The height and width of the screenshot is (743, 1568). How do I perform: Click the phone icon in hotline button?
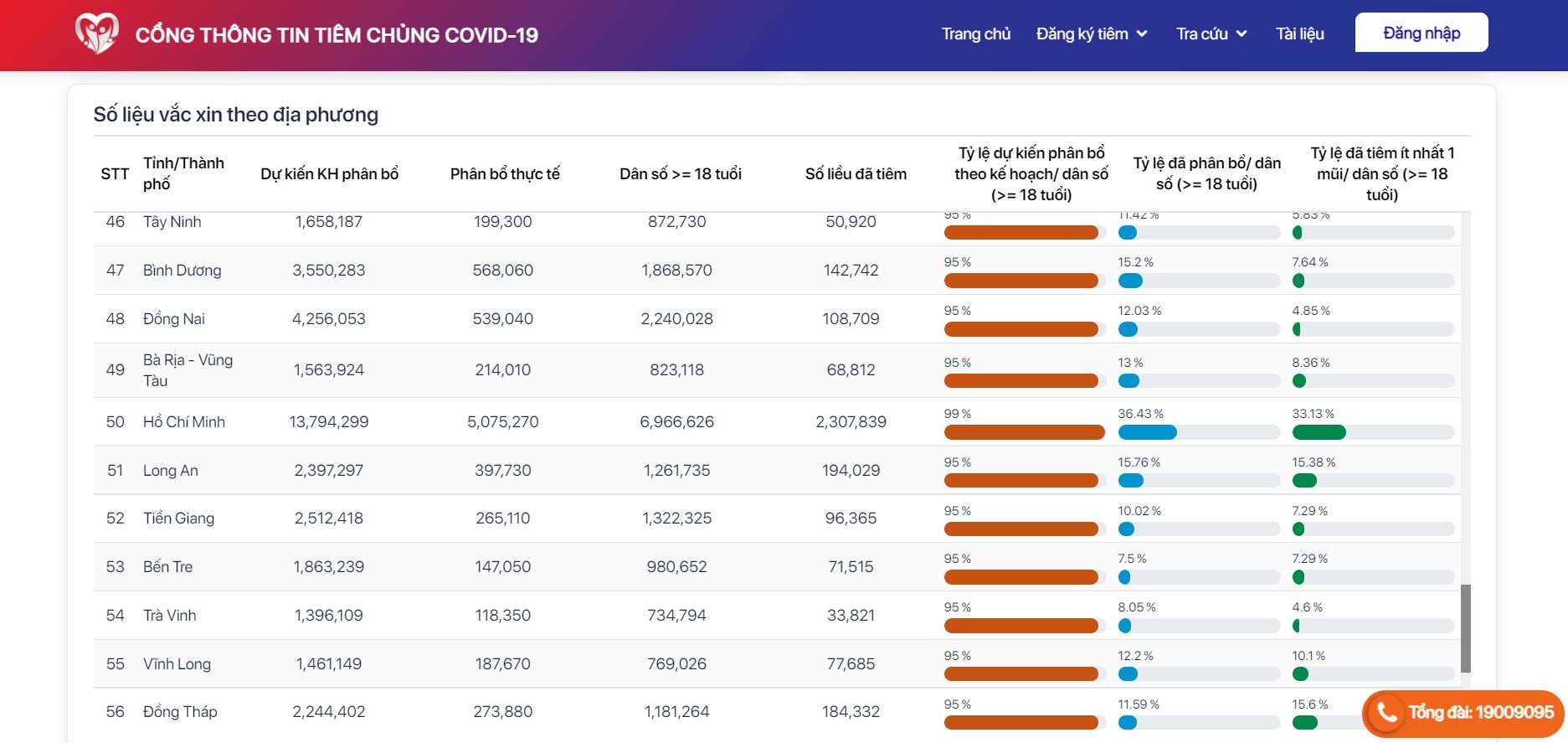[x=1386, y=713]
